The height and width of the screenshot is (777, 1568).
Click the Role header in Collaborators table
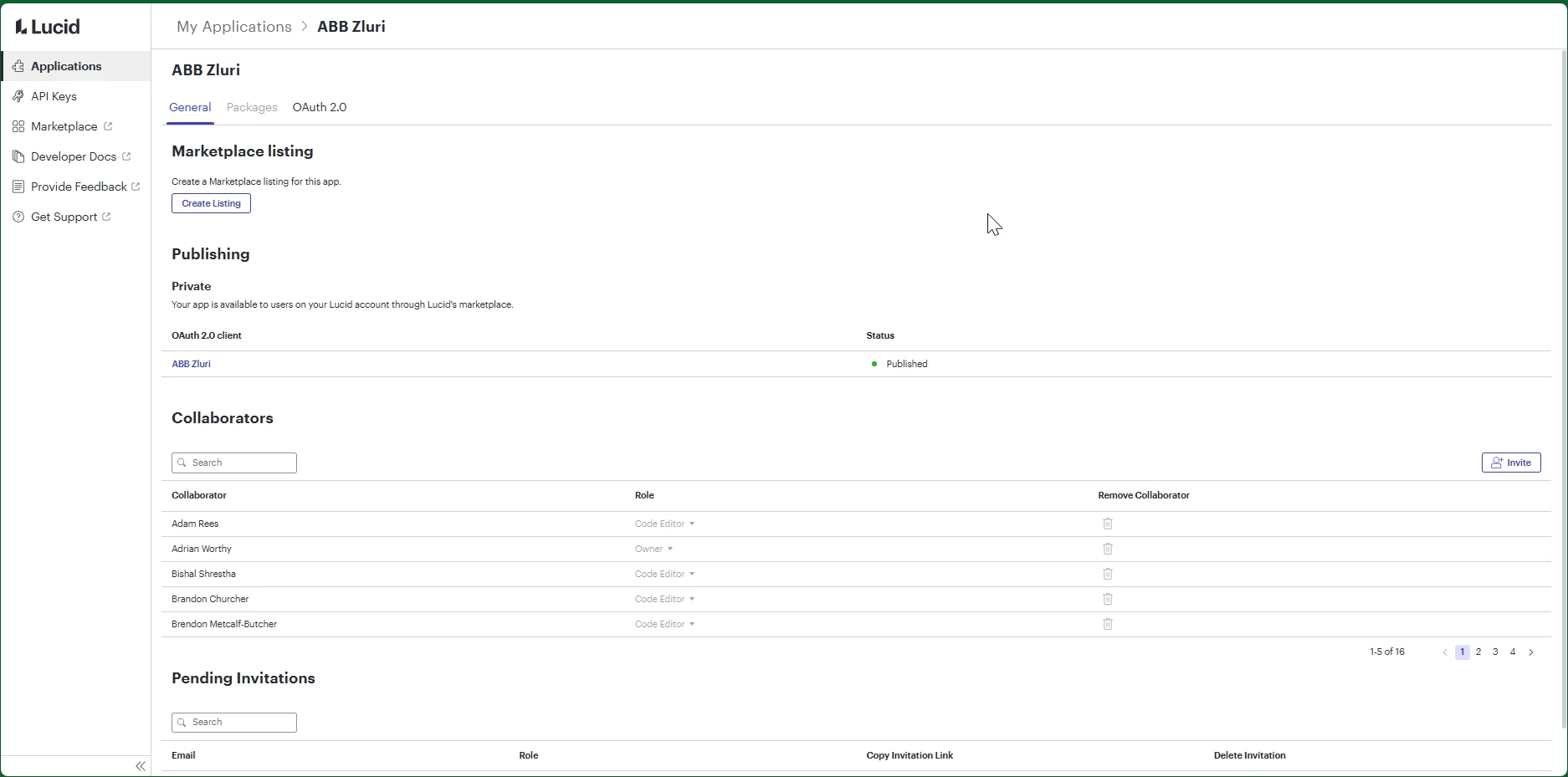tap(644, 495)
